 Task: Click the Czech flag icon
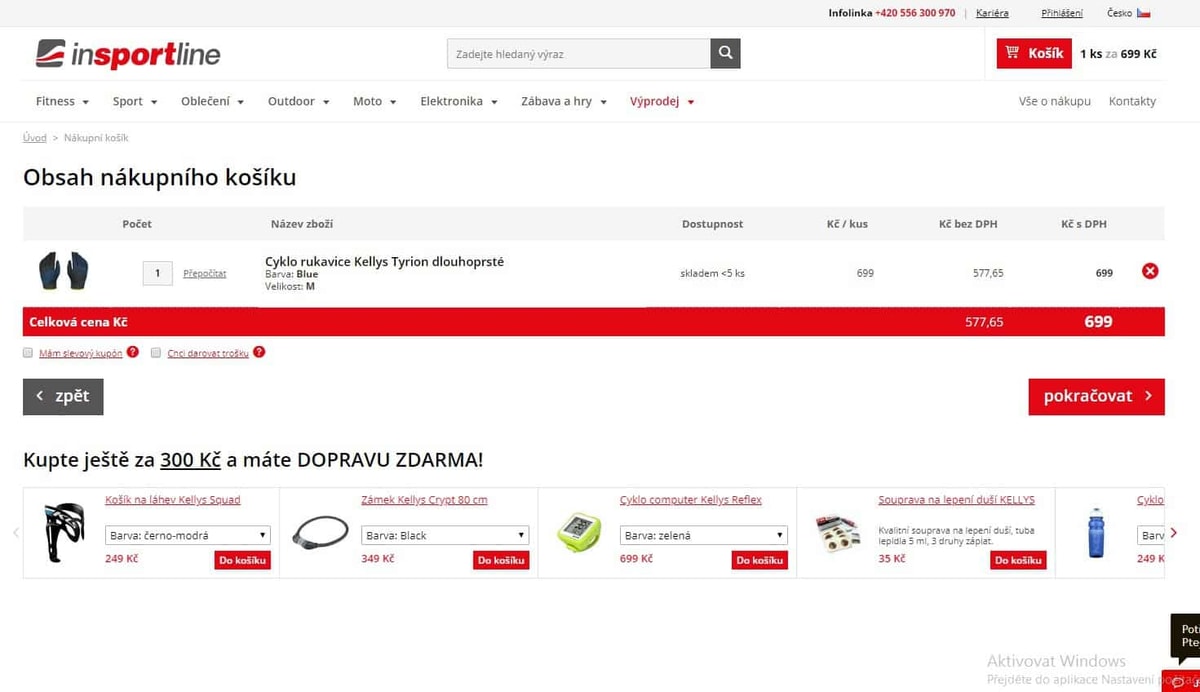click(1144, 13)
